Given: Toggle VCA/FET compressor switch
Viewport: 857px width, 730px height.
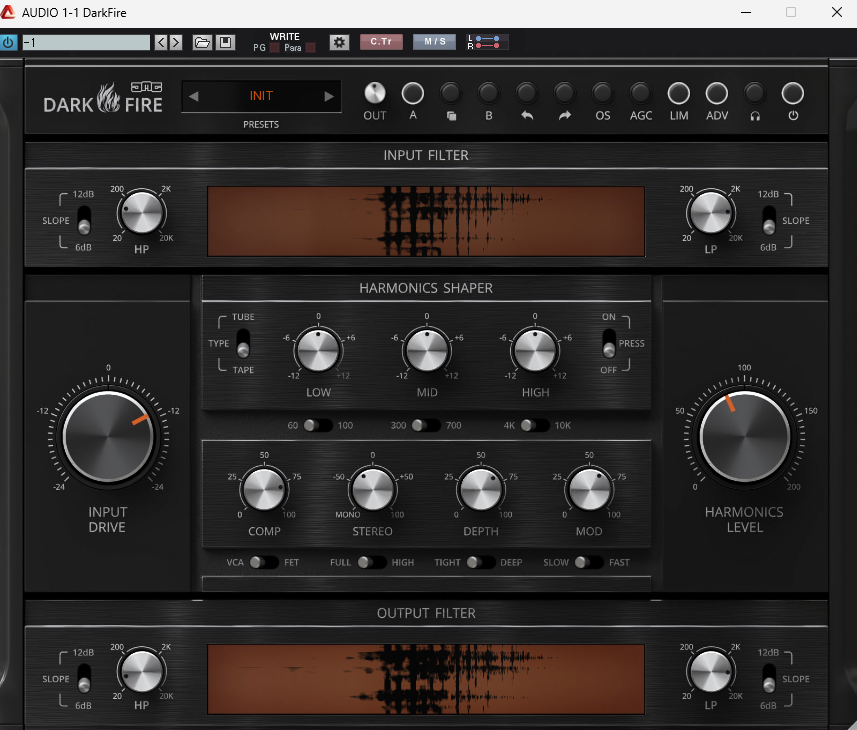Looking at the screenshot, I should coord(264,562).
